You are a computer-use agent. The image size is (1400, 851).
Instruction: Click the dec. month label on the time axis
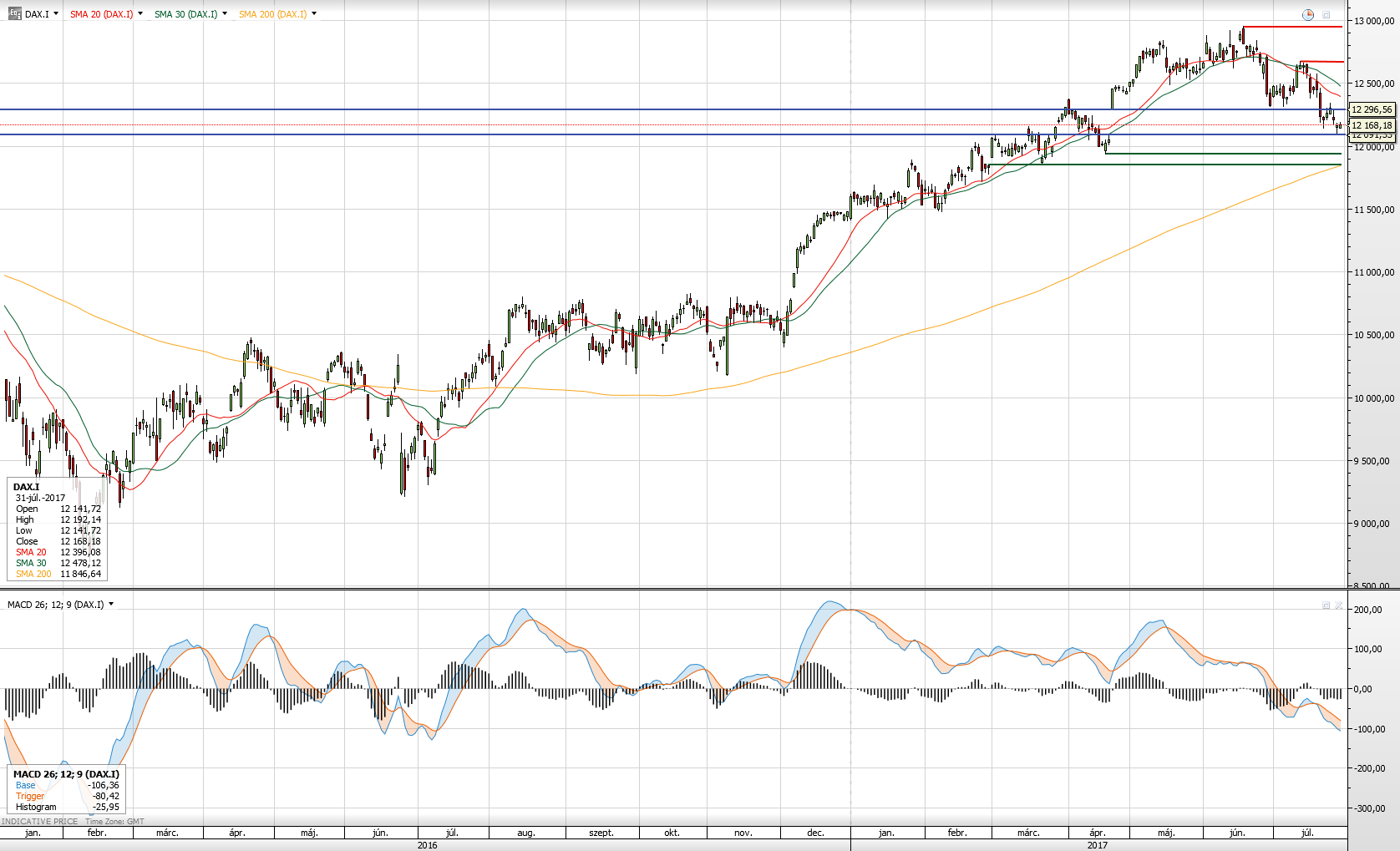(x=816, y=833)
